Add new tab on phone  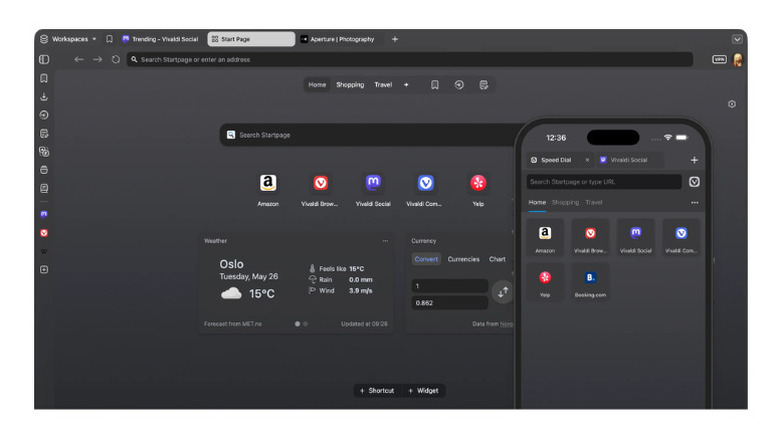point(694,160)
